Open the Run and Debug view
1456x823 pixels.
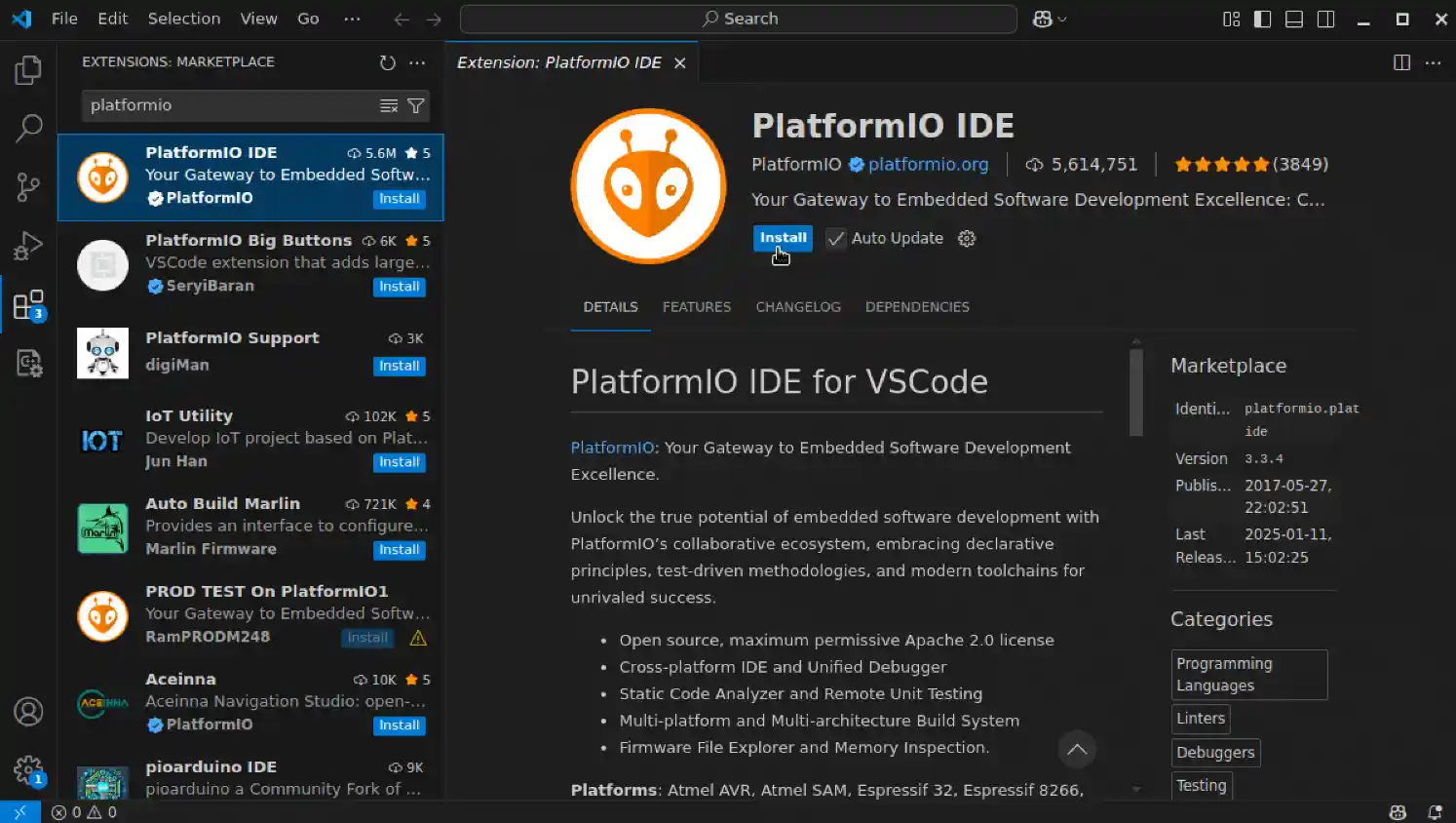pyautogui.click(x=28, y=246)
